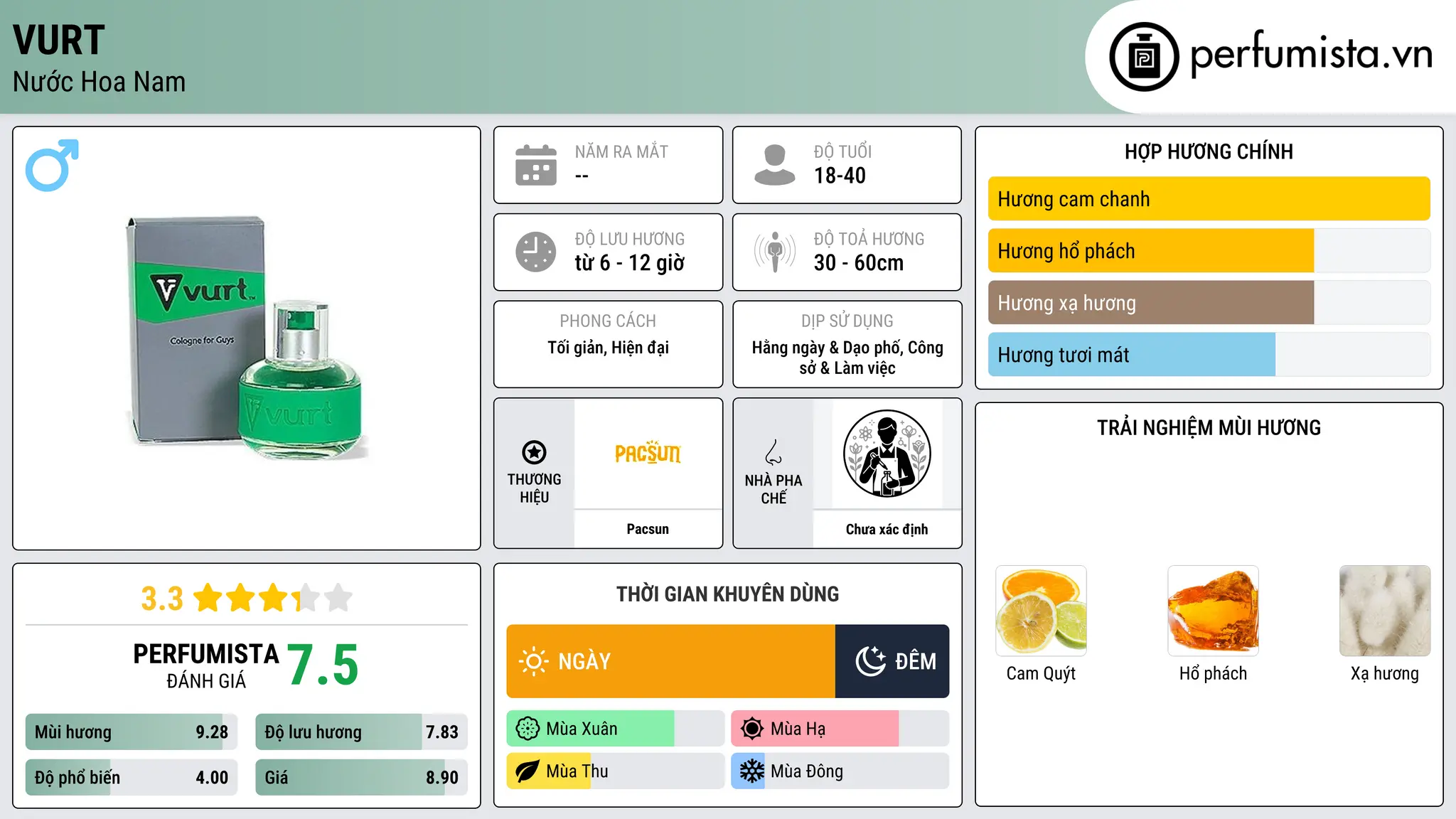The width and height of the screenshot is (1456, 819).
Task: Click the Hương tươi mát accord bar
Action: (x=1209, y=355)
